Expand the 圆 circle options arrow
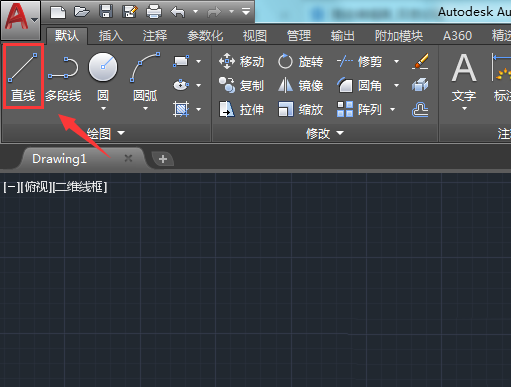This screenshot has width=511, height=387. [x=103, y=108]
